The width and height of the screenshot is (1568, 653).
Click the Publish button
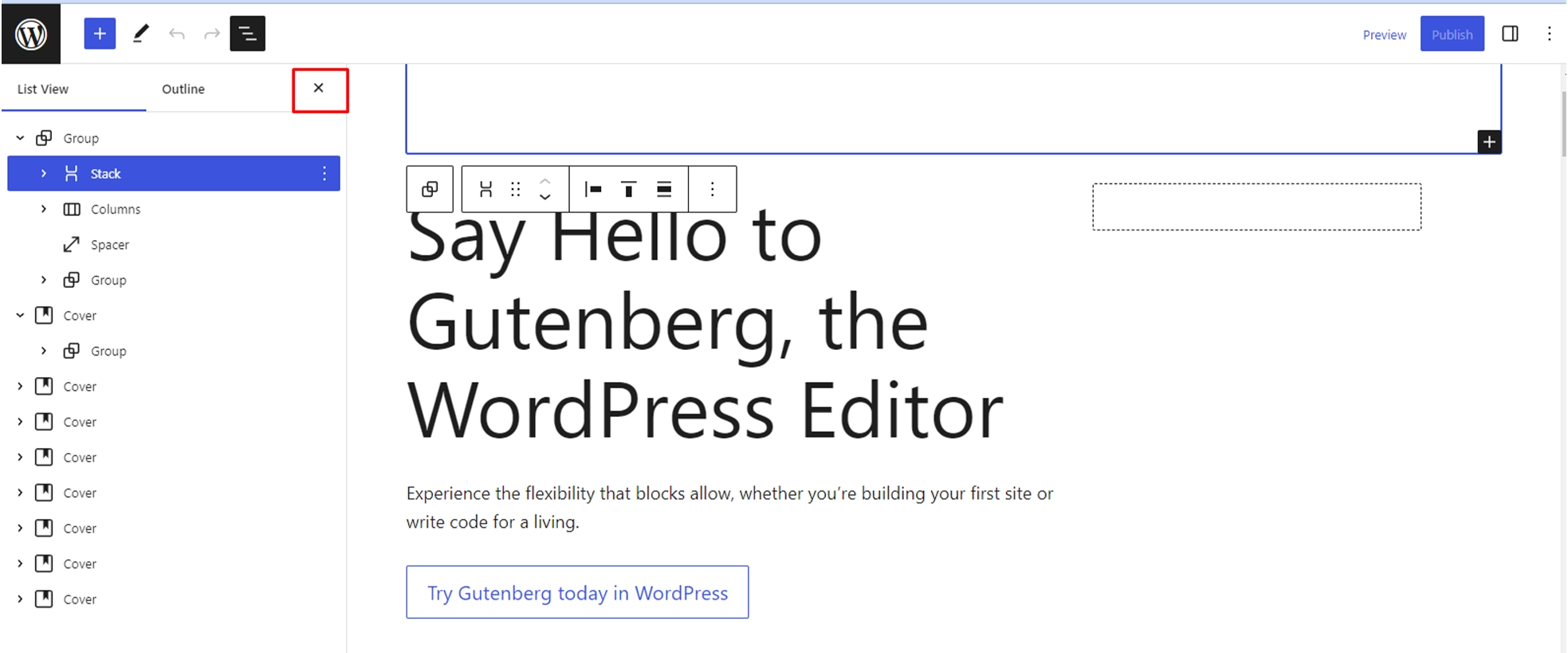[x=1452, y=34]
